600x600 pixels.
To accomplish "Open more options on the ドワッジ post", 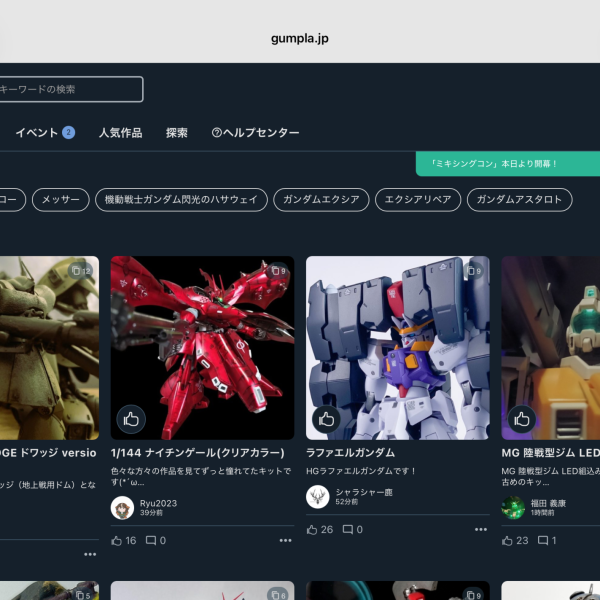I will click(x=90, y=554).
